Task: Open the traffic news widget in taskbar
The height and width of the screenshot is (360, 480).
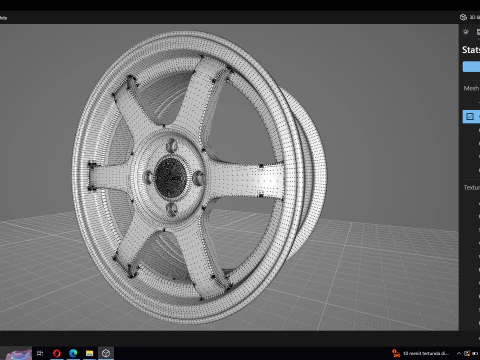Action: 421,353
